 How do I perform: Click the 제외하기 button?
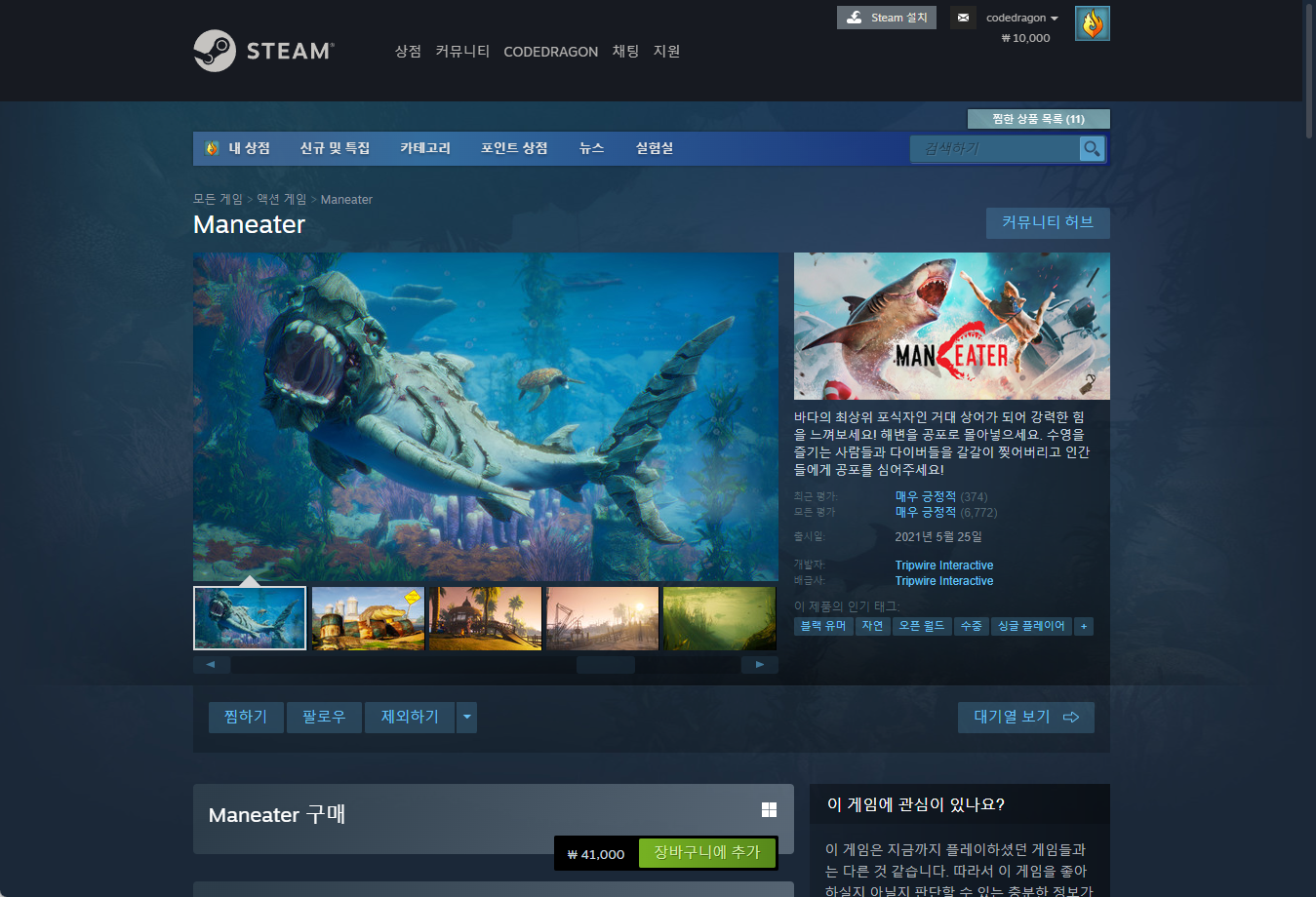coord(410,717)
